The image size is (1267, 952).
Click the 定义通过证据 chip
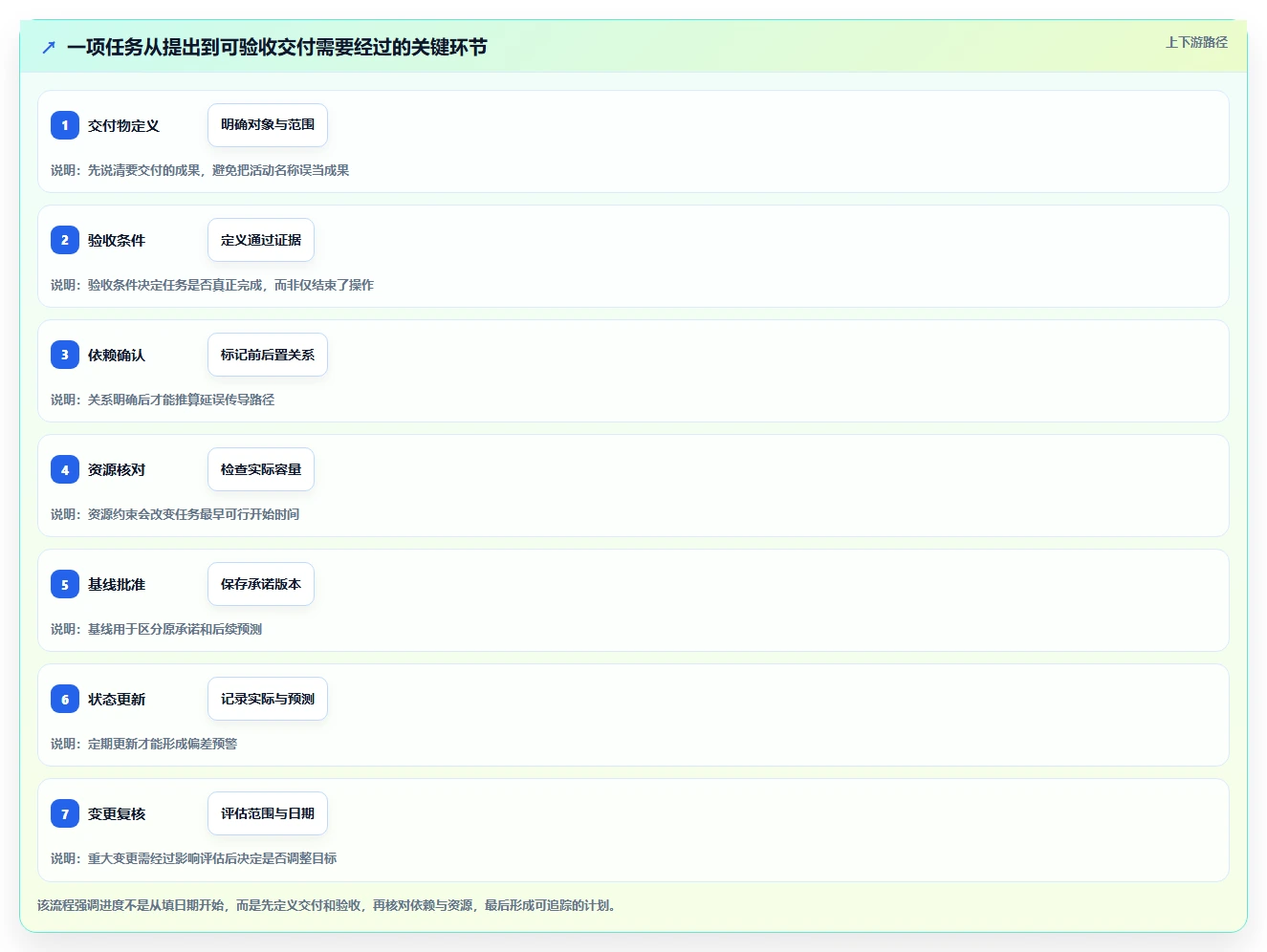[x=261, y=240]
